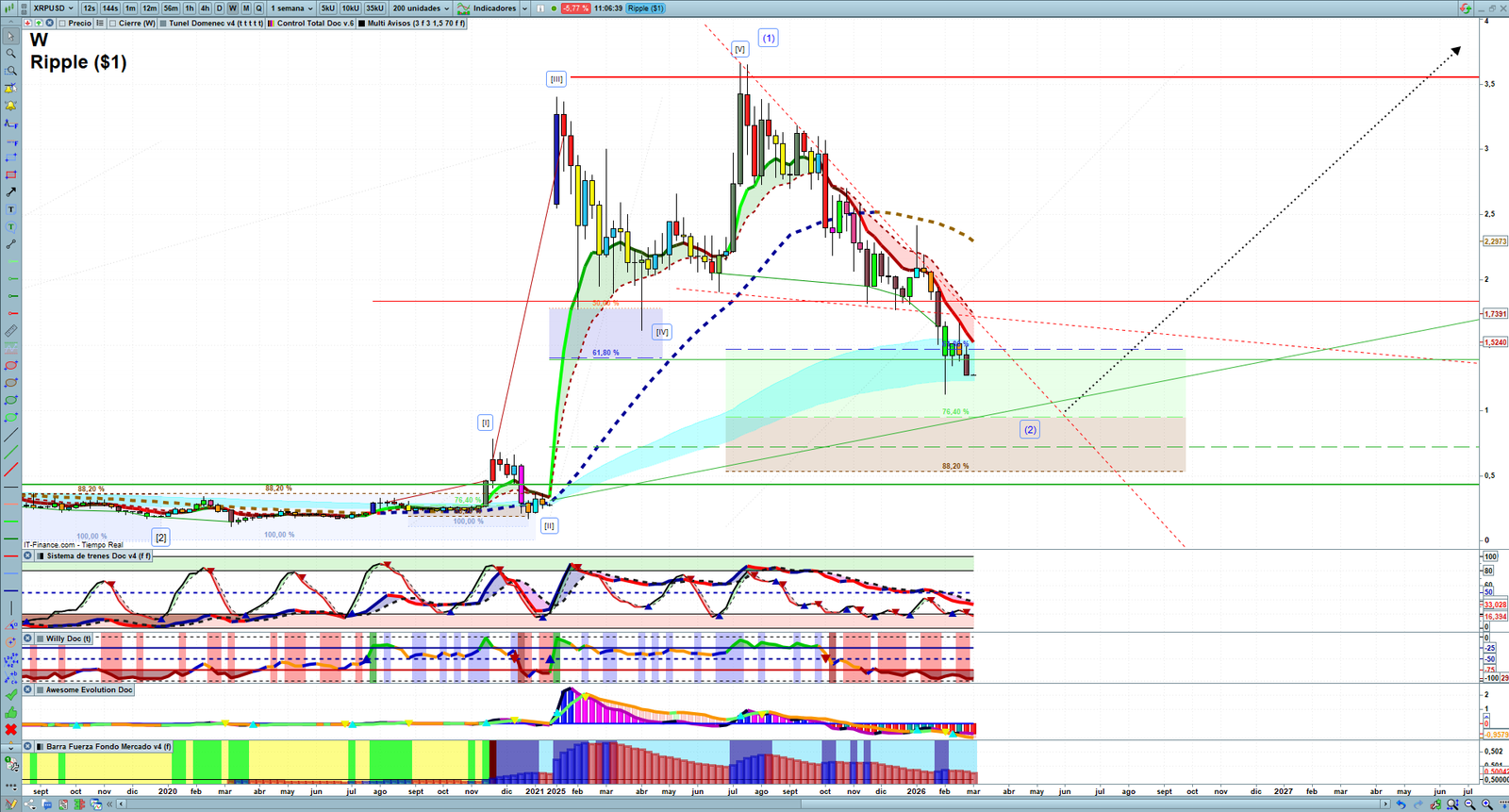Viewport: 1509px width, 812px height.
Task: Close the price panel with blue X
Action: click(x=49, y=24)
